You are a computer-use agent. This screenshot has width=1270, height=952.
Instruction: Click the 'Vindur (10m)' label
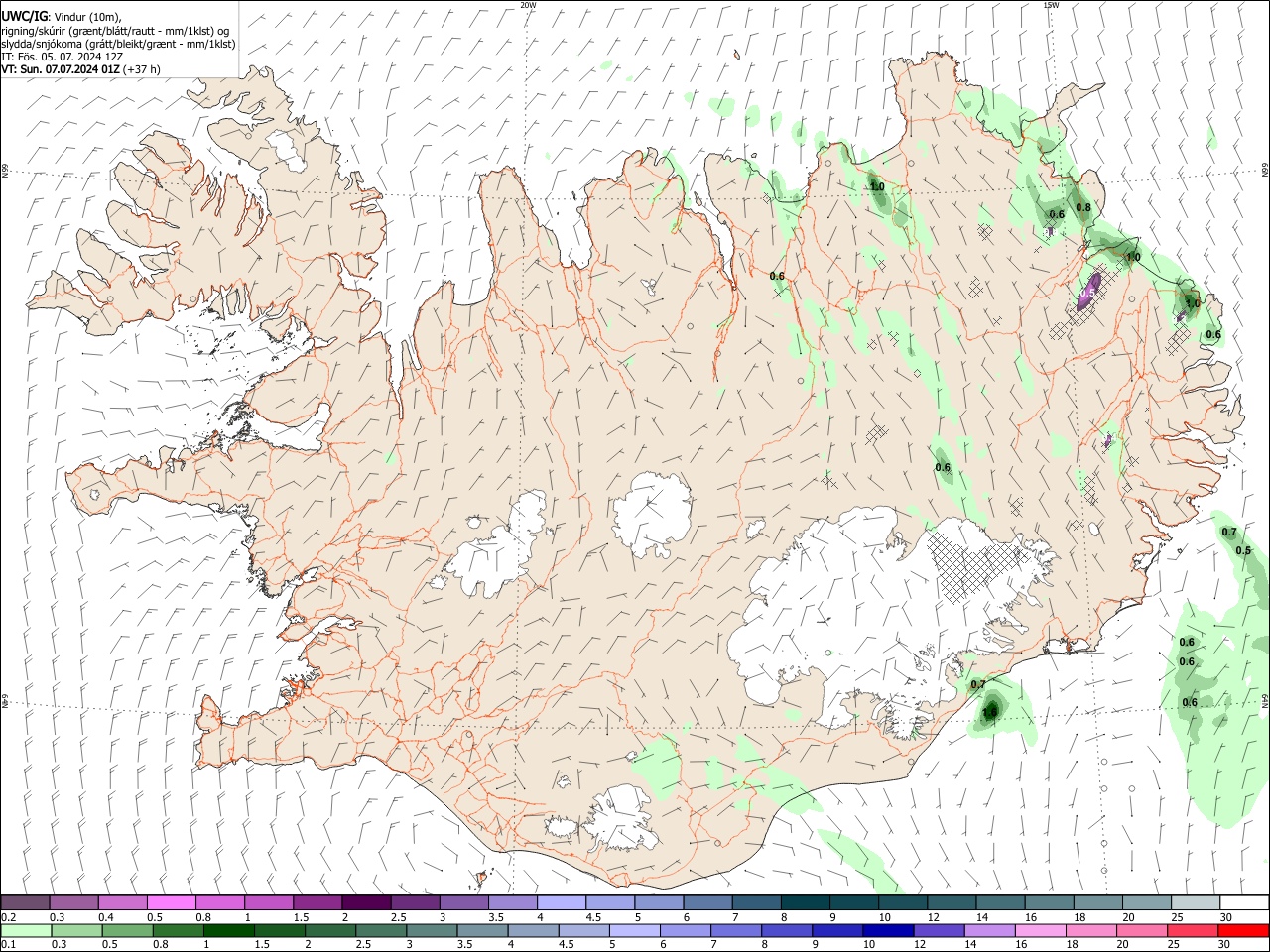(85, 17)
